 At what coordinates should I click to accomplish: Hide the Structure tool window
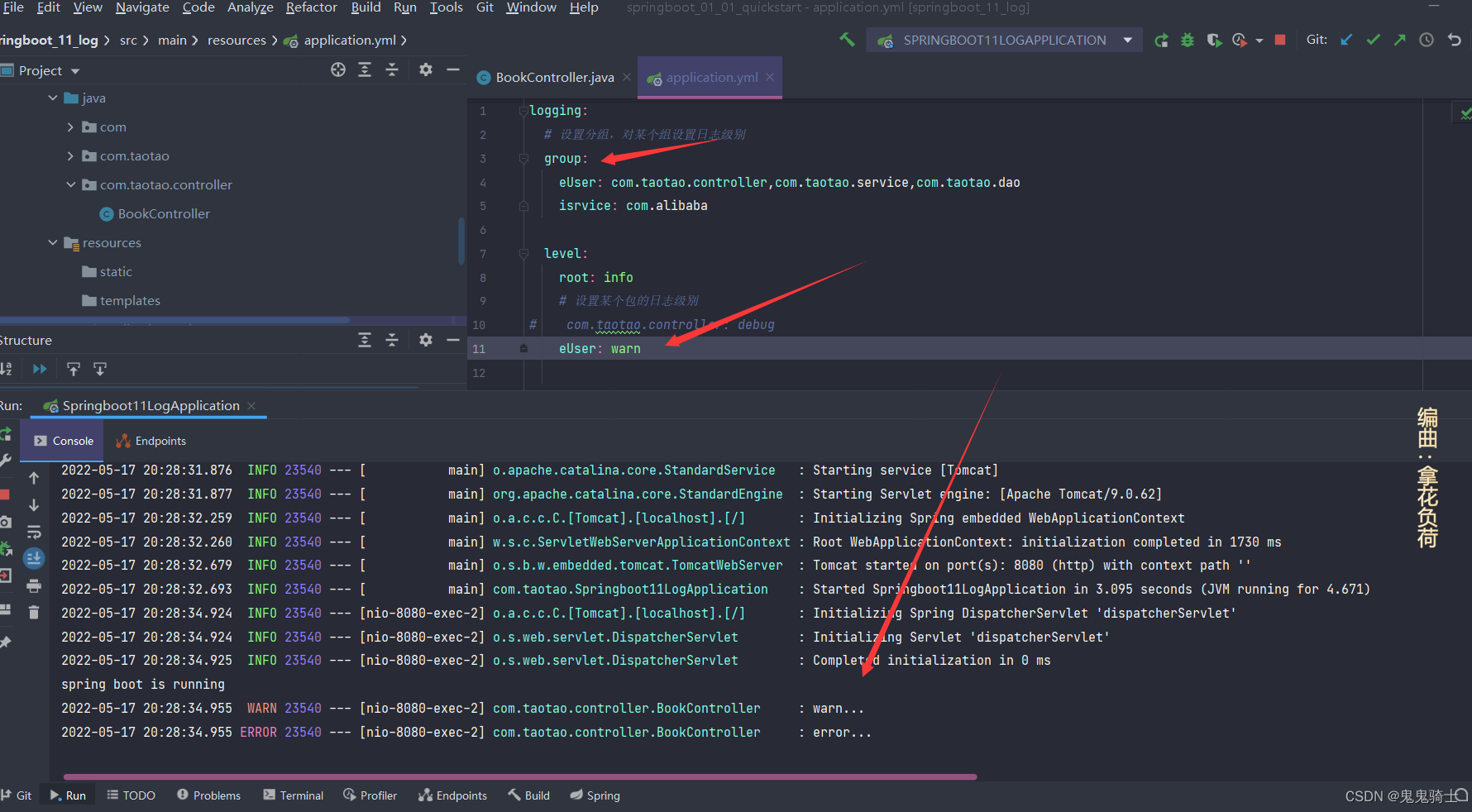(453, 340)
